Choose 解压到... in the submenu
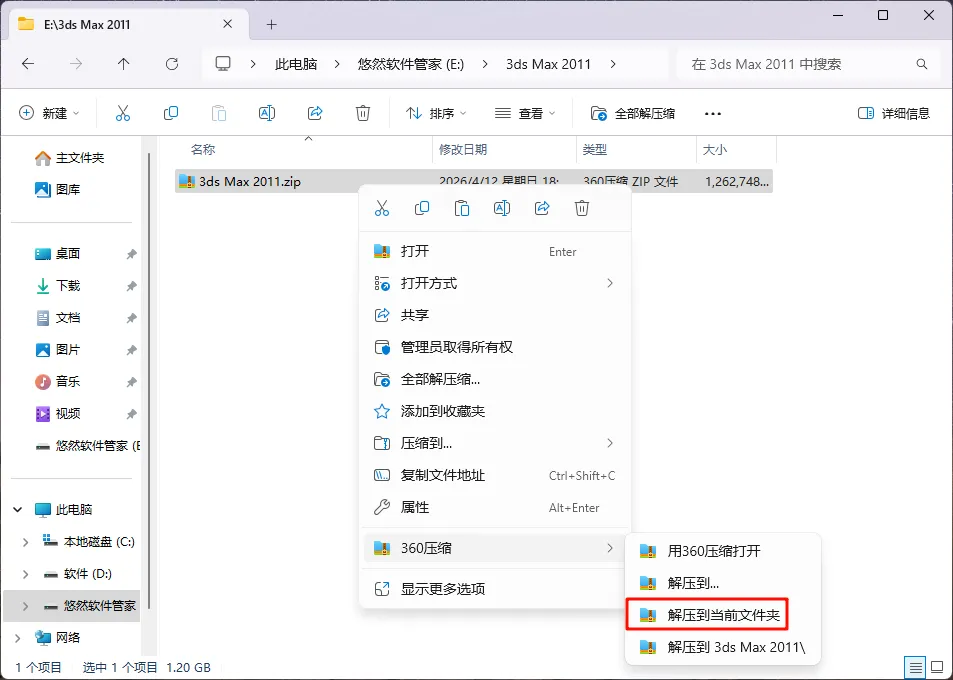Screen dimensions: 953x680 [723, 583]
